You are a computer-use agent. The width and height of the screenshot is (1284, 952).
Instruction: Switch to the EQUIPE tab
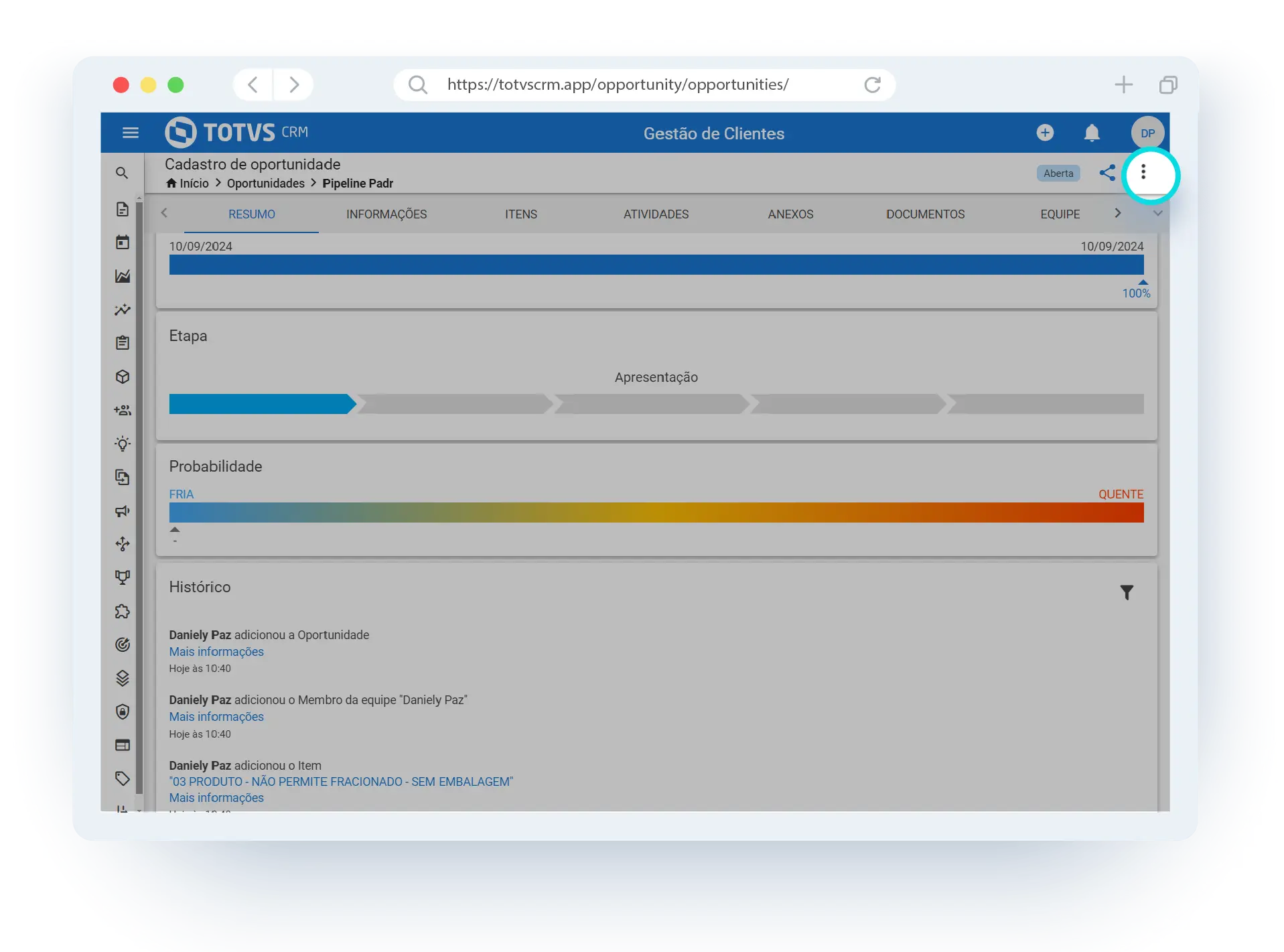click(x=1060, y=214)
